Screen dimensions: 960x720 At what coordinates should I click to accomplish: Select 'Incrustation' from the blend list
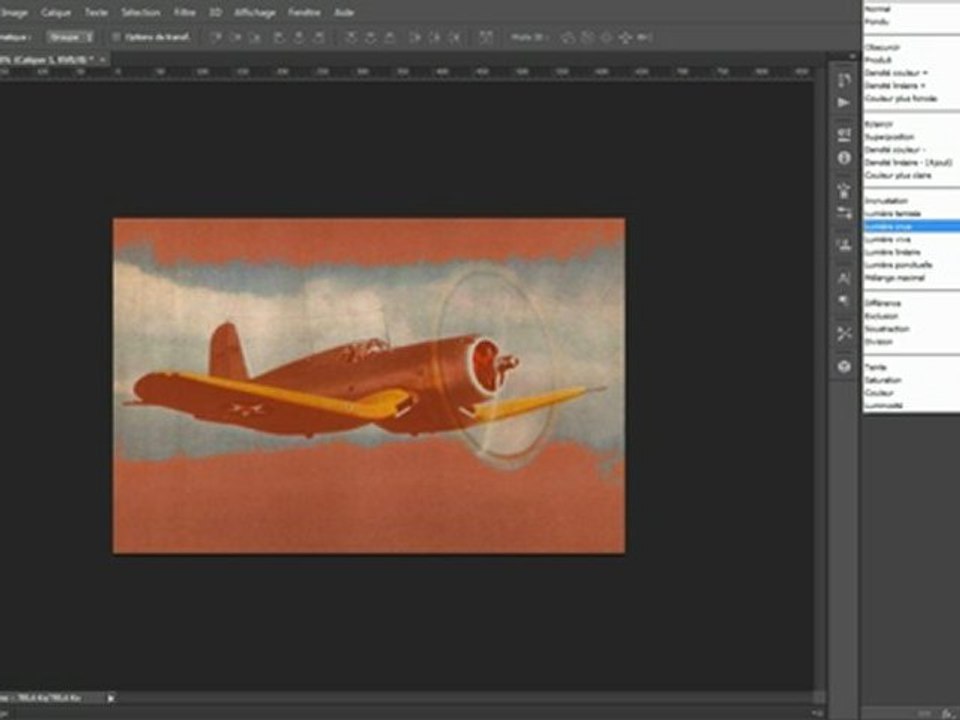886,201
